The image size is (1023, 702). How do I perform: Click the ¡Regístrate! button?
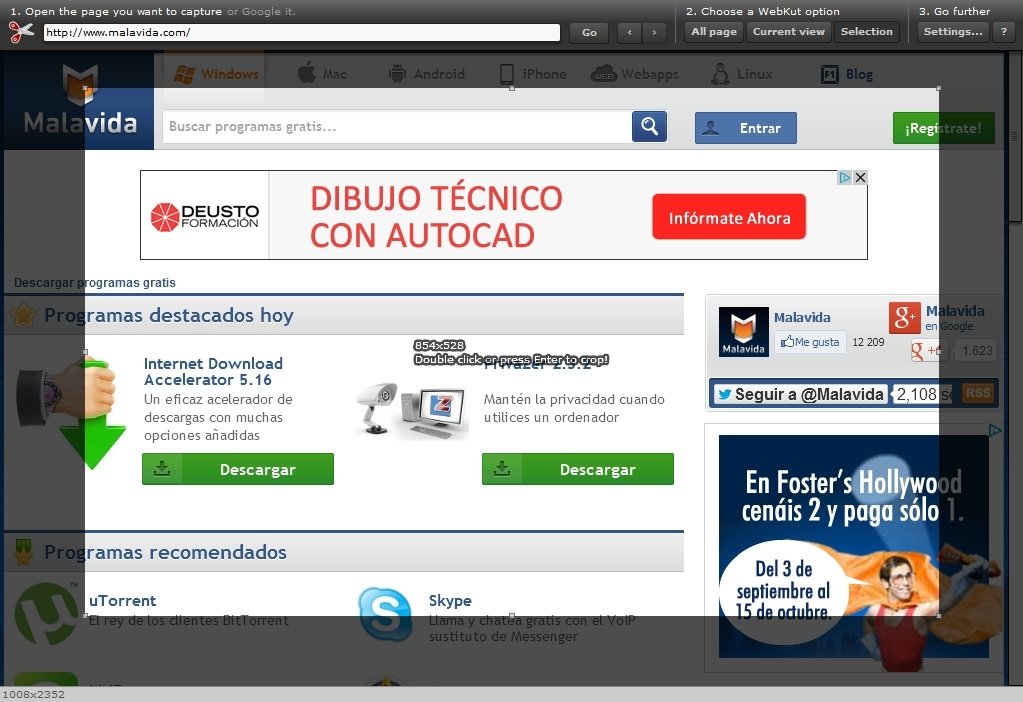tap(943, 128)
